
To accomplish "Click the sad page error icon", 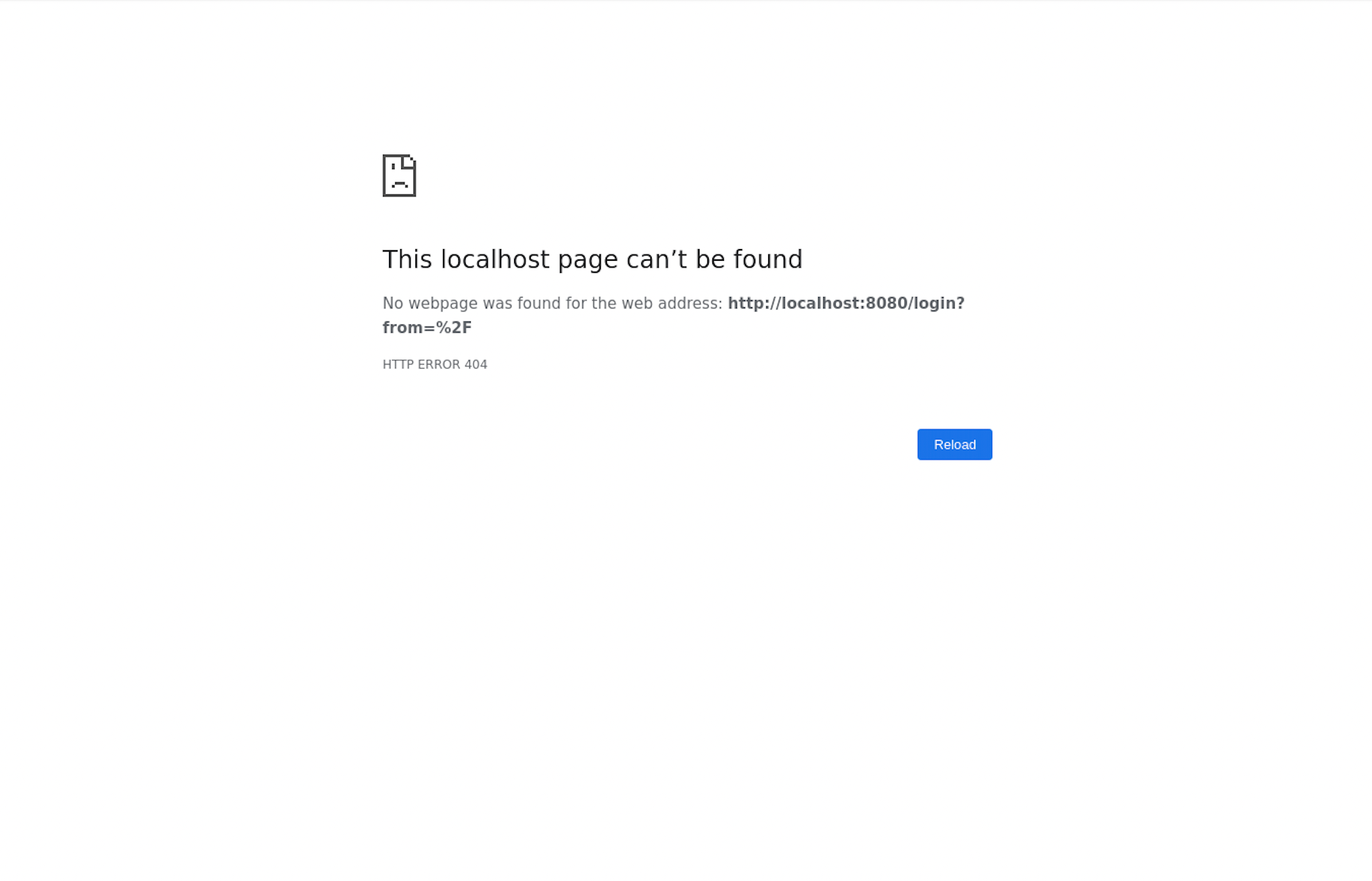I will tap(399, 175).
